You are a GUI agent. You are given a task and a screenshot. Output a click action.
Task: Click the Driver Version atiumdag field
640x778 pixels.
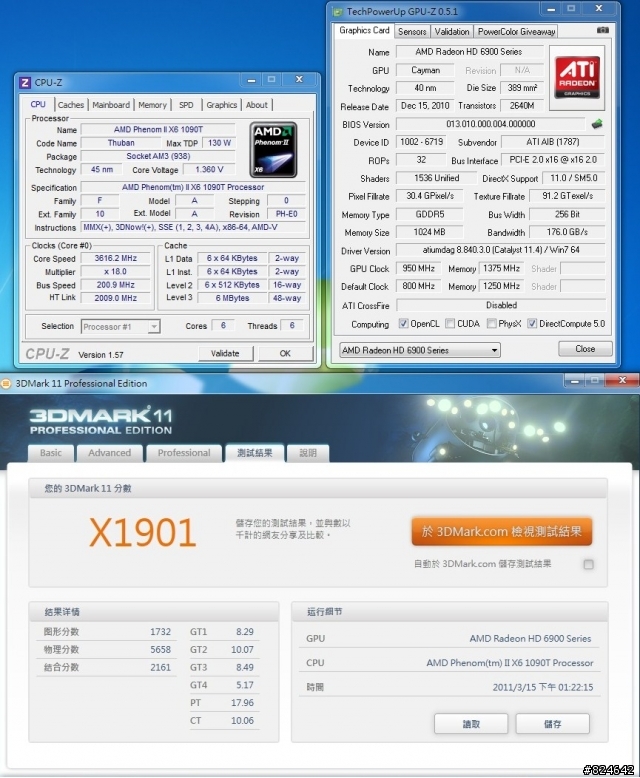pyautogui.click(x=501, y=250)
